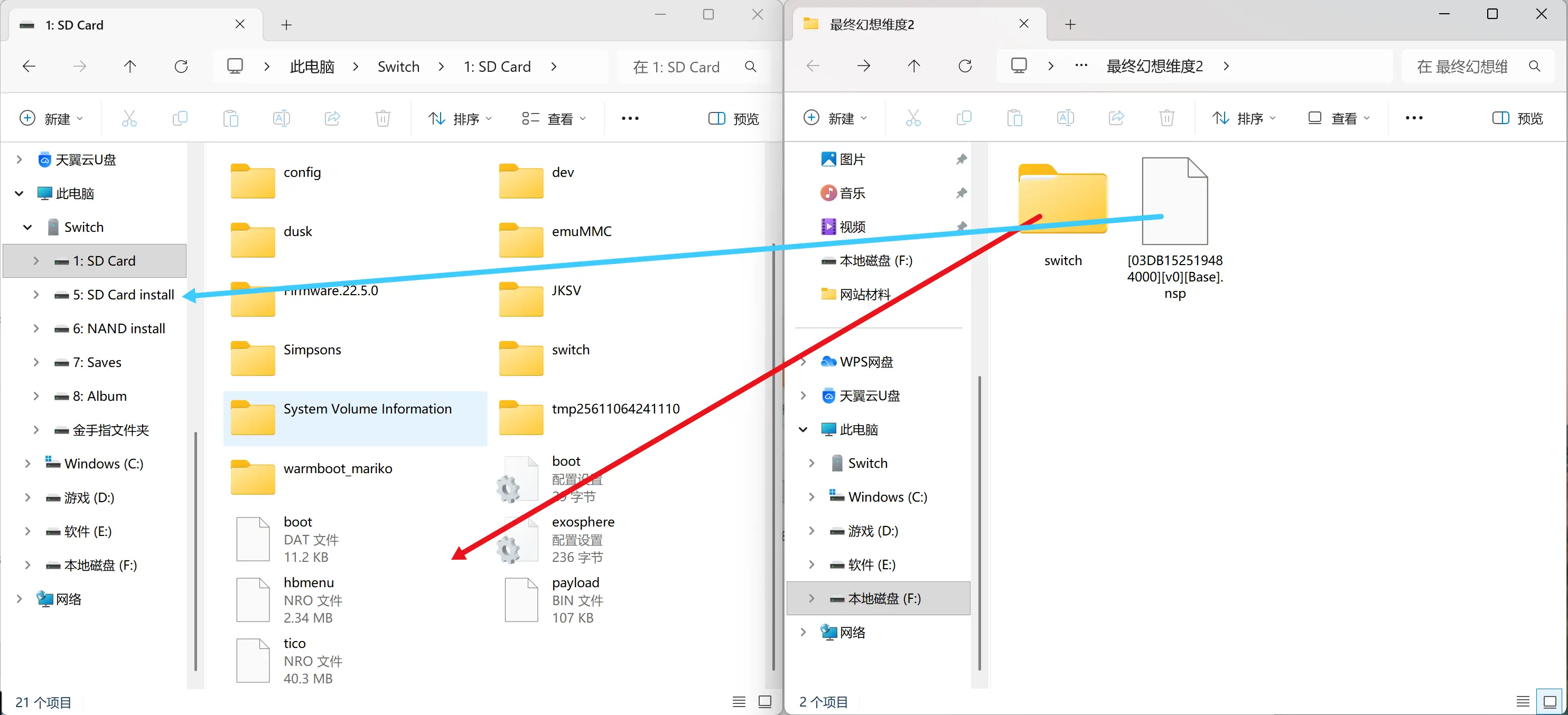Click Refresh icon in SD Card window
The height and width of the screenshot is (715, 1568).
(x=181, y=67)
